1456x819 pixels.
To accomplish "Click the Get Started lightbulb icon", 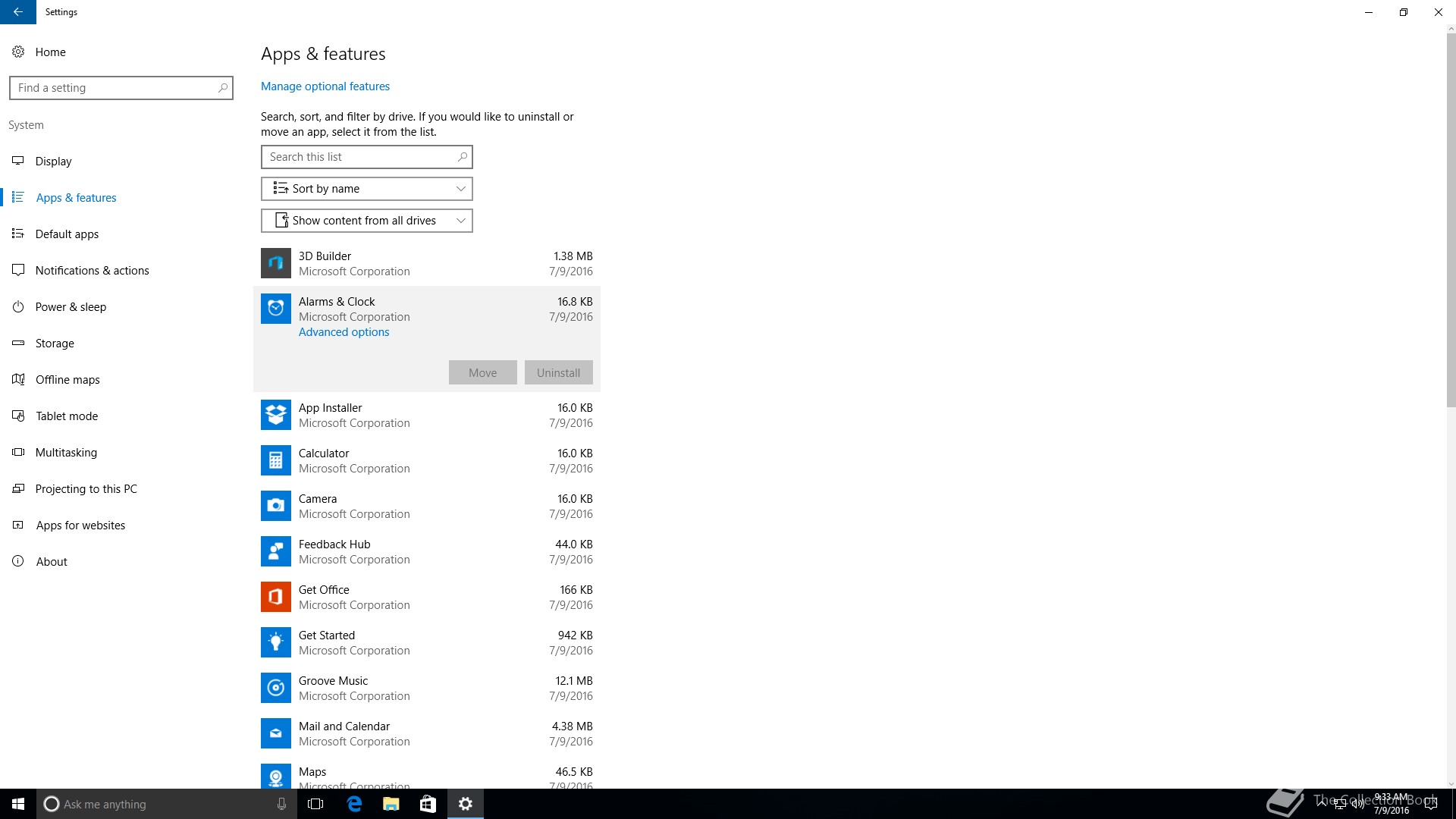I will 276,642.
